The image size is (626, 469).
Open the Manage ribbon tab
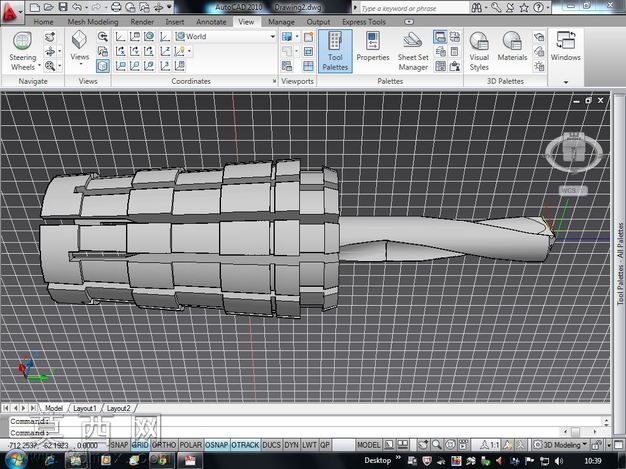[x=281, y=22]
